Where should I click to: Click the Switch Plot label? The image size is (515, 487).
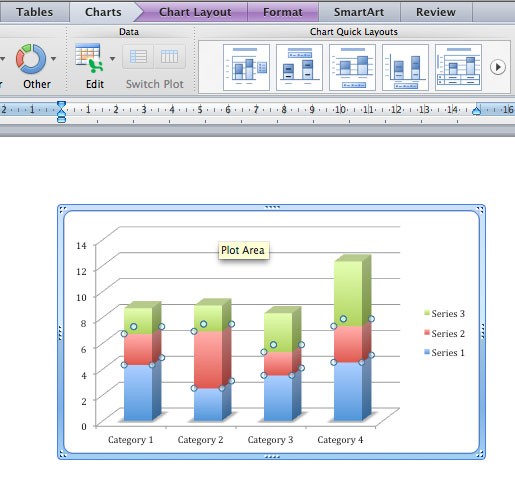point(155,84)
